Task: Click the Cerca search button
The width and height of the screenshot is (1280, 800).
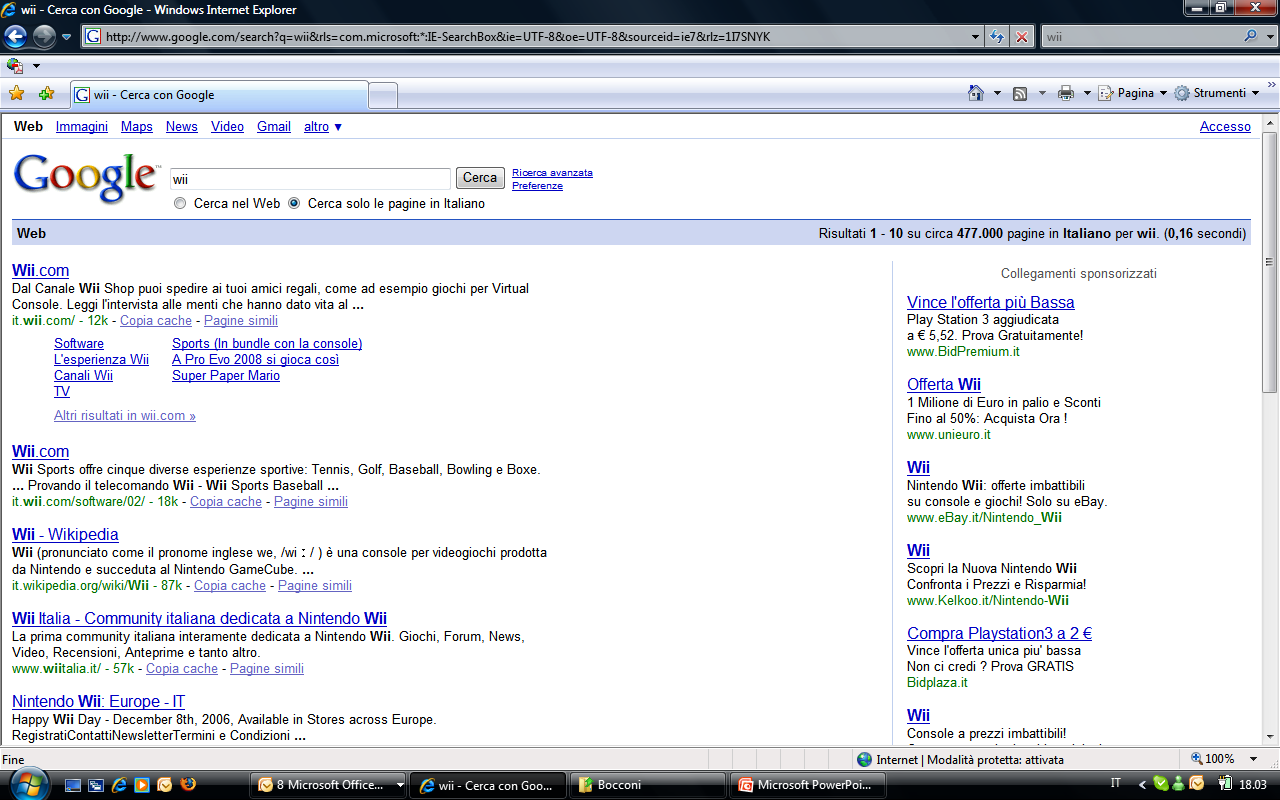Action: [480, 178]
